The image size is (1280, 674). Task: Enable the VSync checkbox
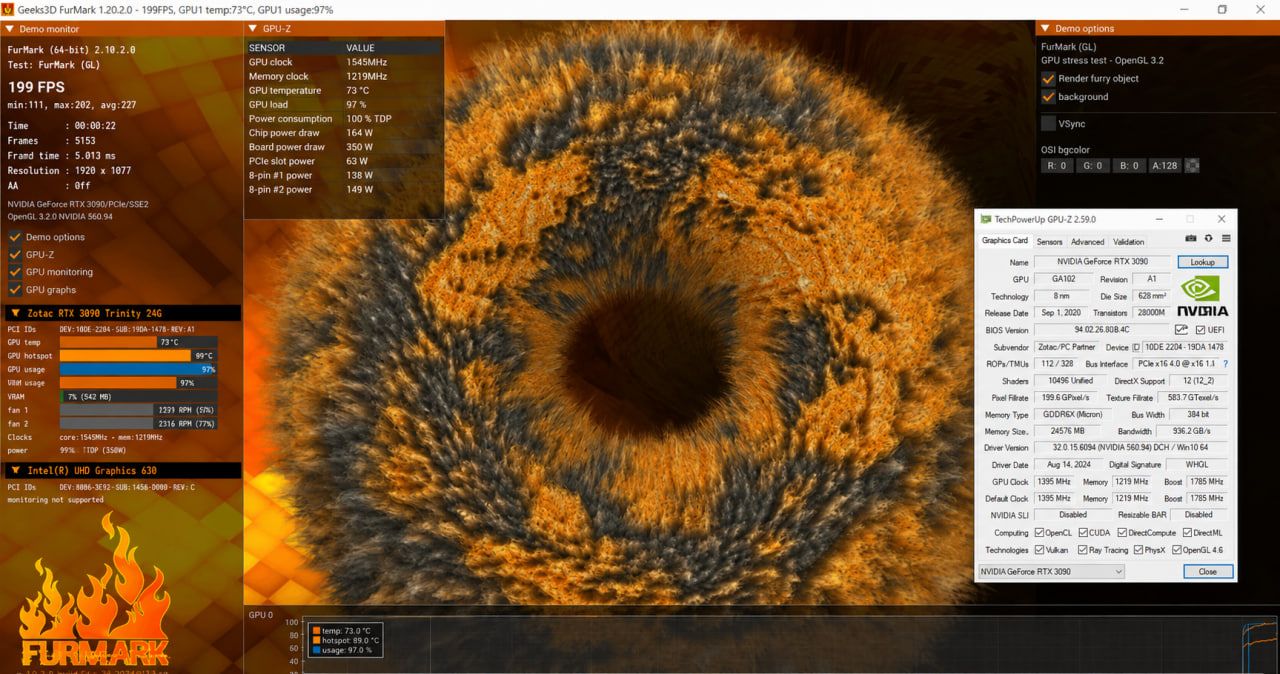(x=1048, y=124)
